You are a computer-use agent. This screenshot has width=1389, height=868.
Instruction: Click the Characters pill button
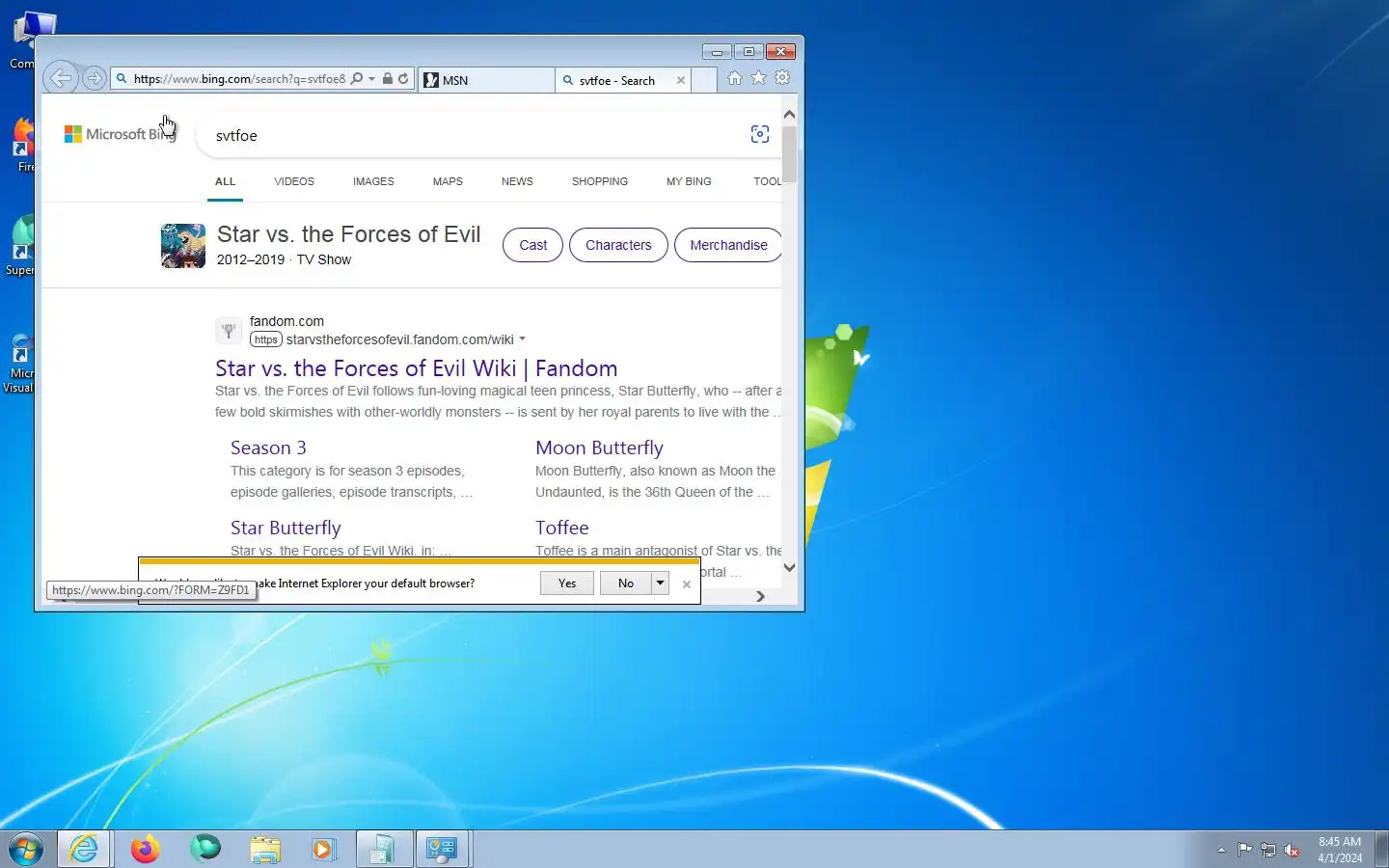pos(618,245)
